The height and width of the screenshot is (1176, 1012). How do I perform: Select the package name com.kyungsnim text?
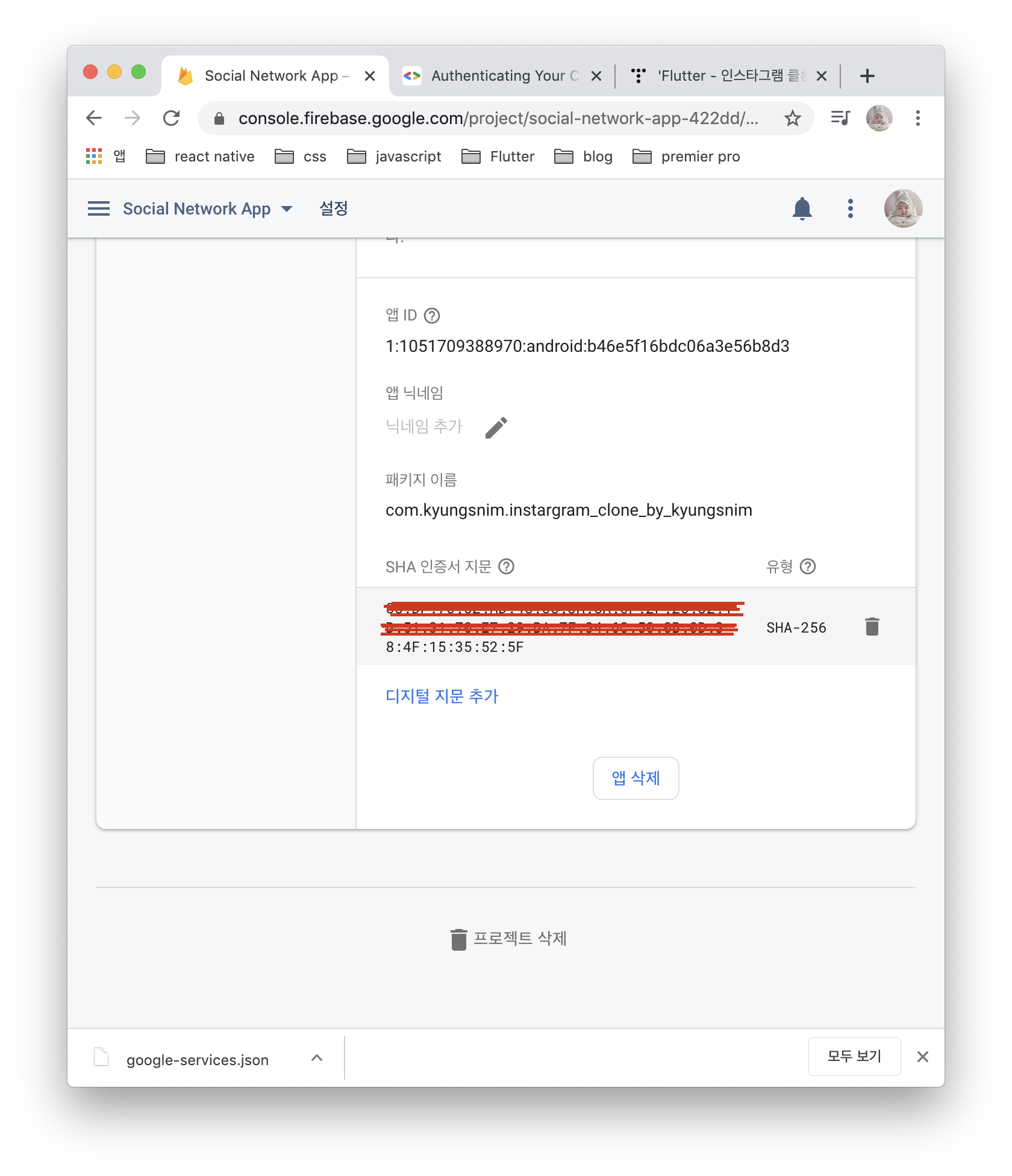pyautogui.click(x=569, y=510)
